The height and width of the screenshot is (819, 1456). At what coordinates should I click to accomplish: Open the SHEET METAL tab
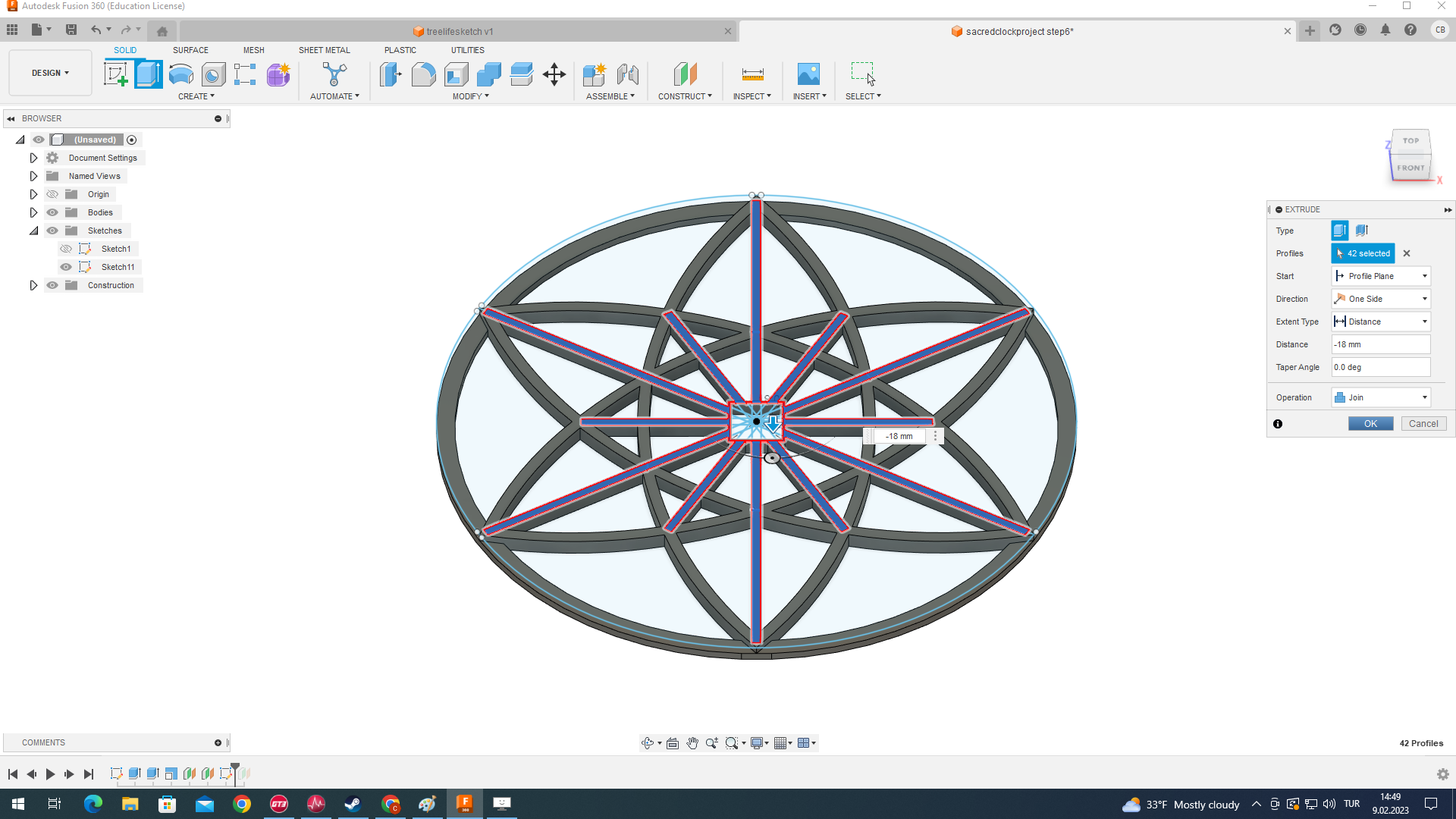[324, 50]
